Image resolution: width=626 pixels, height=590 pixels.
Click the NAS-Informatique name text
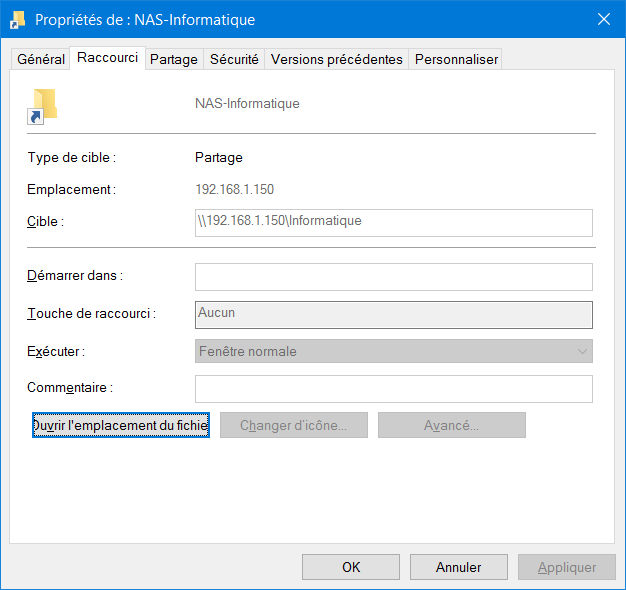(x=247, y=103)
